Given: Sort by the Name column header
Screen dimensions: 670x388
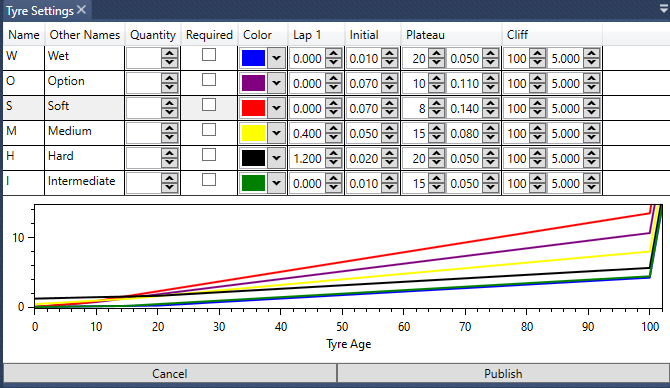Looking at the screenshot, I should click(x=24, y=35).
